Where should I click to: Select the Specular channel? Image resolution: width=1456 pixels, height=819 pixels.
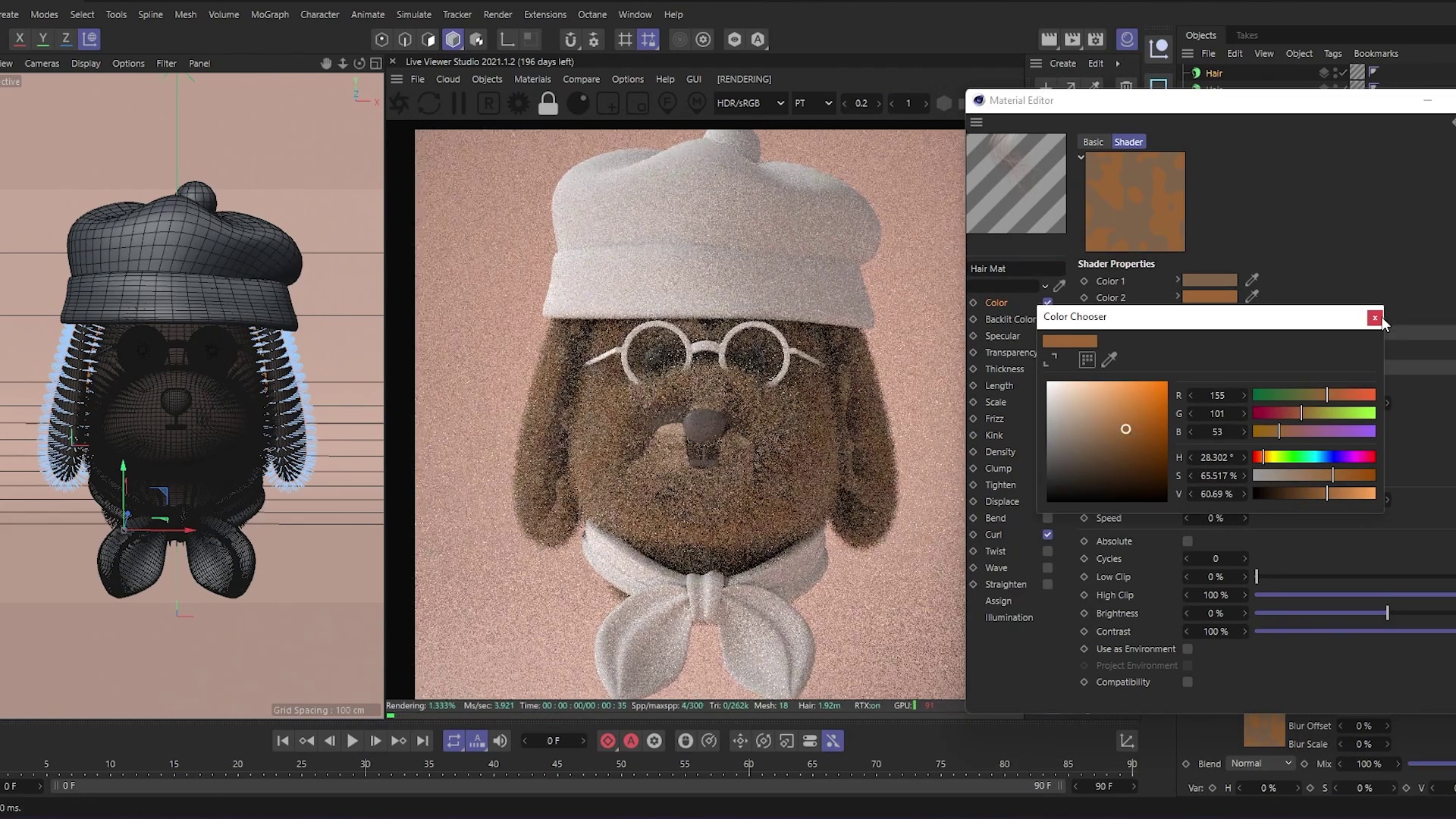tap(1003, 335)
